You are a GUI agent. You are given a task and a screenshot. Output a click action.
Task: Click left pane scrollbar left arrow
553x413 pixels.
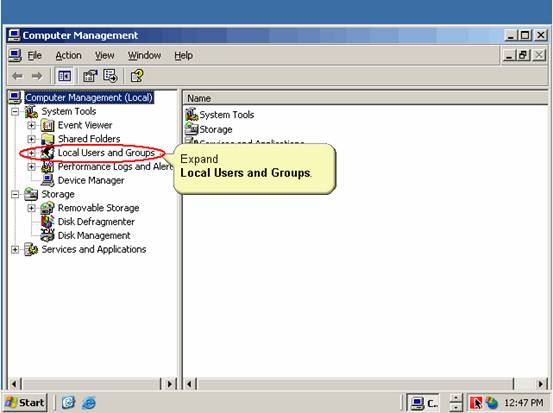click(x=14, y=383)
